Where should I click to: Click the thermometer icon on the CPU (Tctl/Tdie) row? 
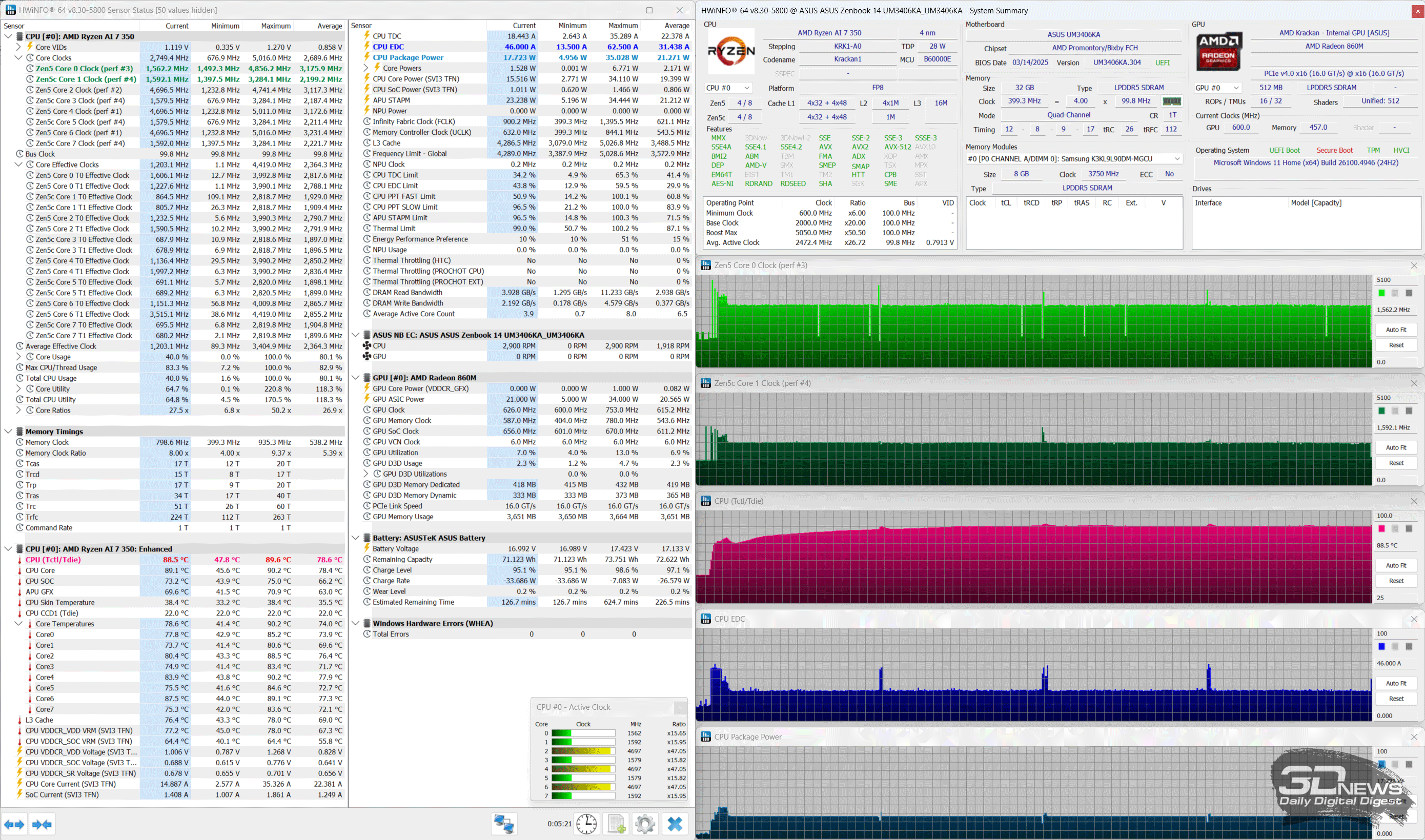pyautogui.click(x=19, y=560)
